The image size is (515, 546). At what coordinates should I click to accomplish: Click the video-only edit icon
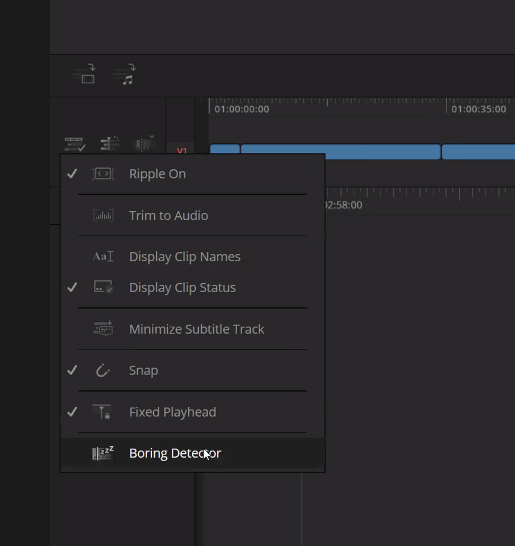point(86,74)
